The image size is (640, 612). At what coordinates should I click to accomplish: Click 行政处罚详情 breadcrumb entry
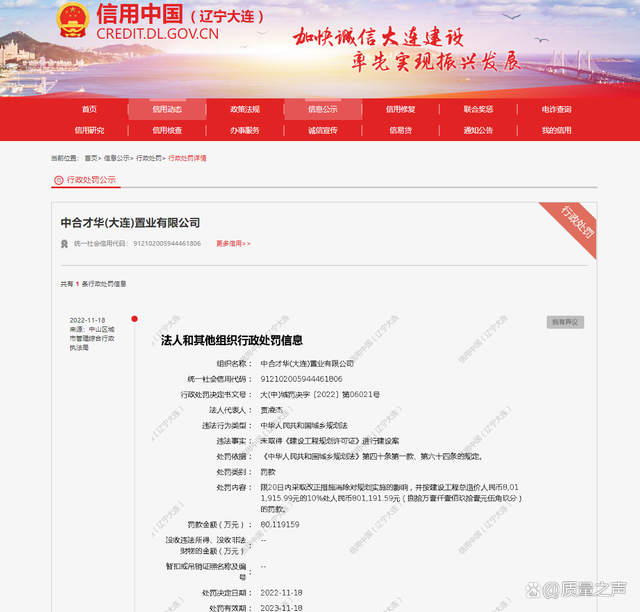[x=187, y=158]
